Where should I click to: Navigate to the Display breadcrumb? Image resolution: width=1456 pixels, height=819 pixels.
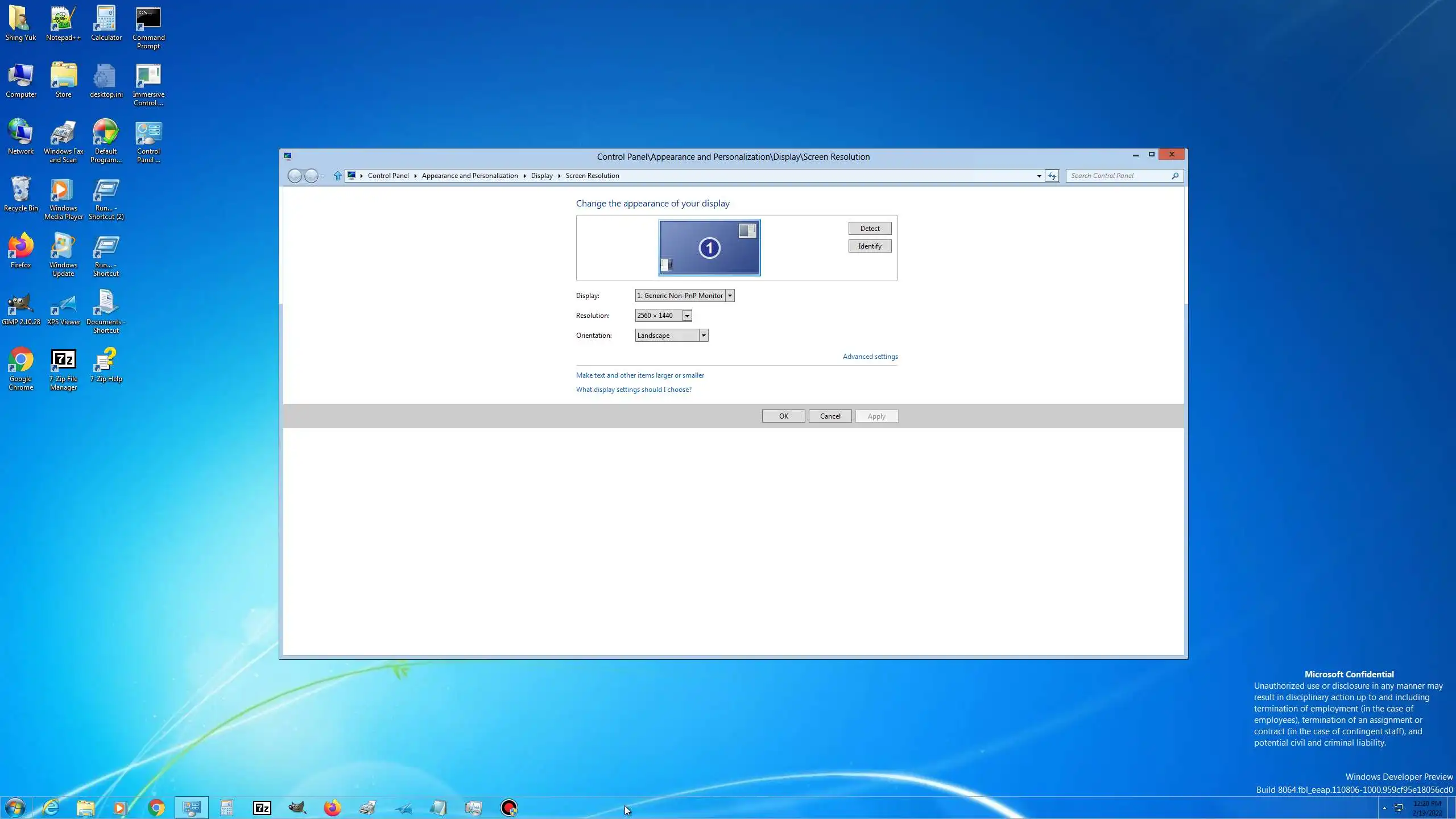coord(541,176)
